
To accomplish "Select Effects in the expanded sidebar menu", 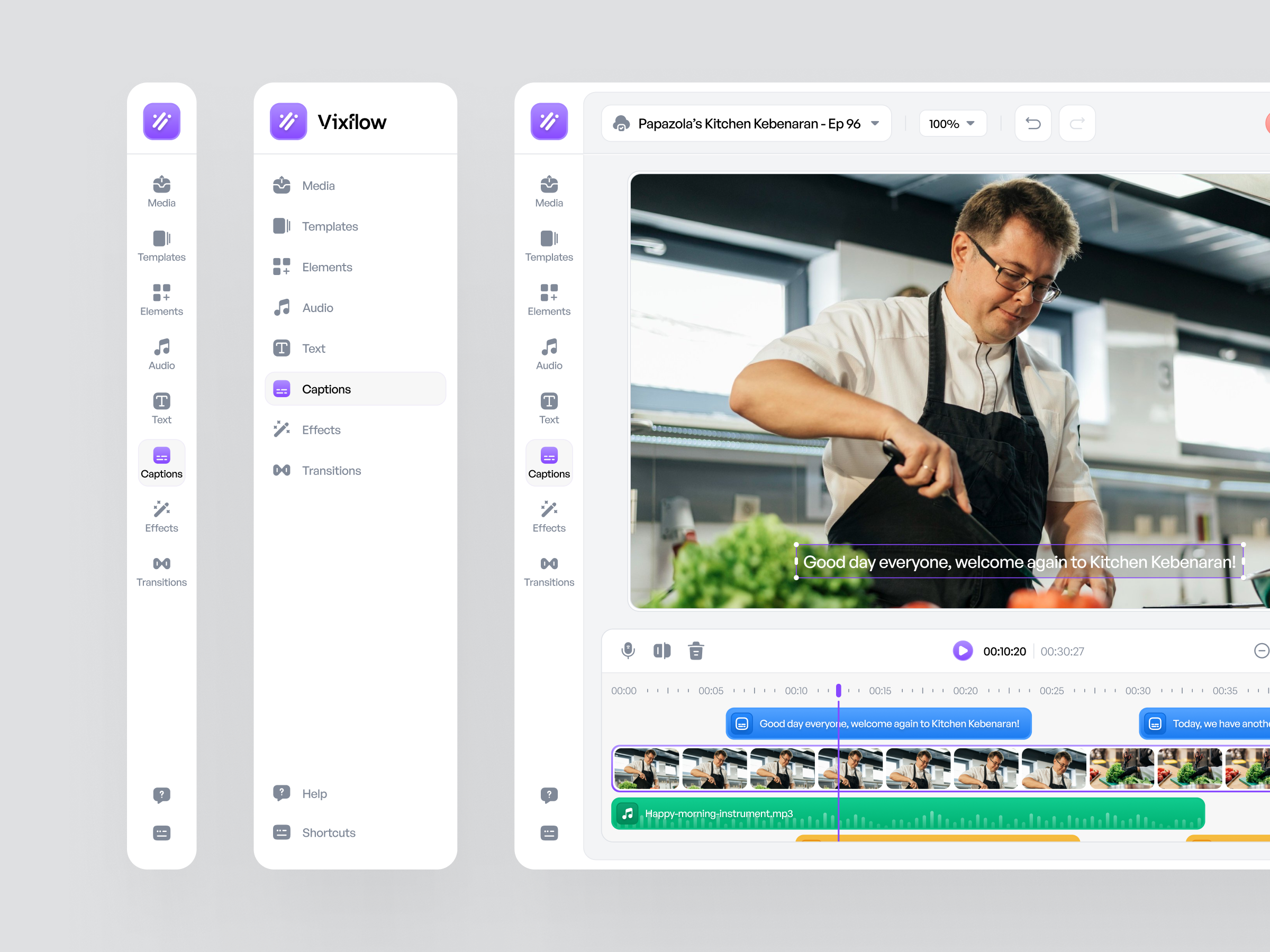I will pyautogui.click(x=321, y=430).
